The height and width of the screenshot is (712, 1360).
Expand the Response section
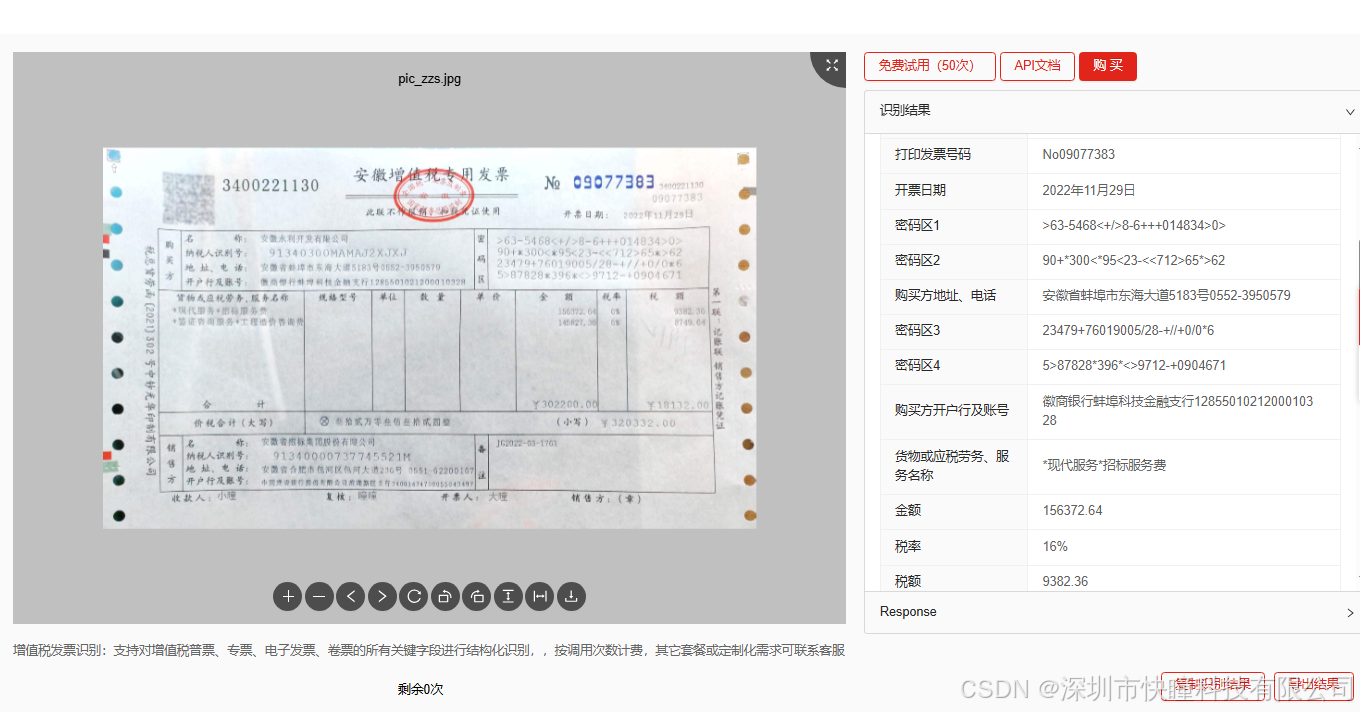tap(1350, 612)
